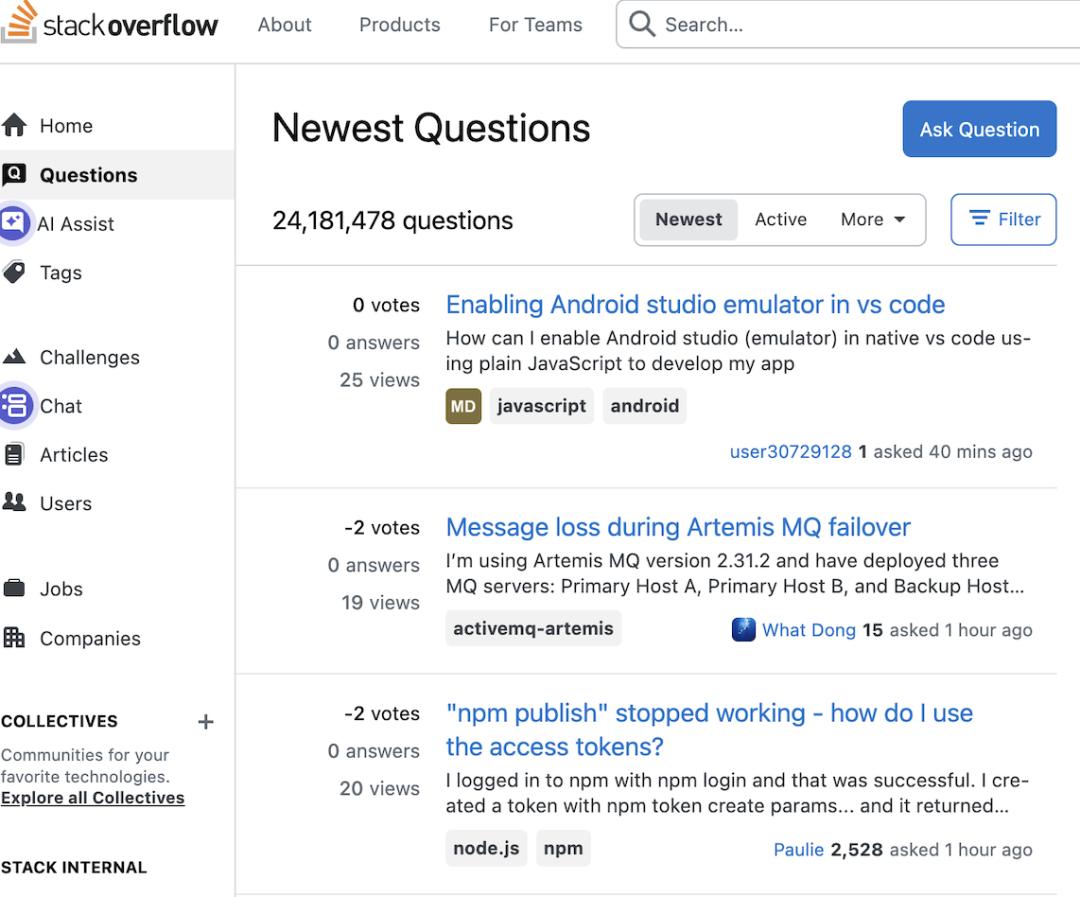Viewport: 1080px width, 897px height.
Task: Click What Dong's user avatar
Action: point(743,629)
